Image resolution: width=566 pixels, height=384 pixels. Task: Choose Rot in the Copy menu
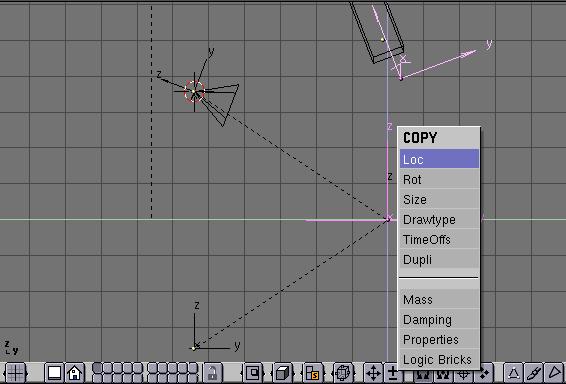tap(439, 179)
